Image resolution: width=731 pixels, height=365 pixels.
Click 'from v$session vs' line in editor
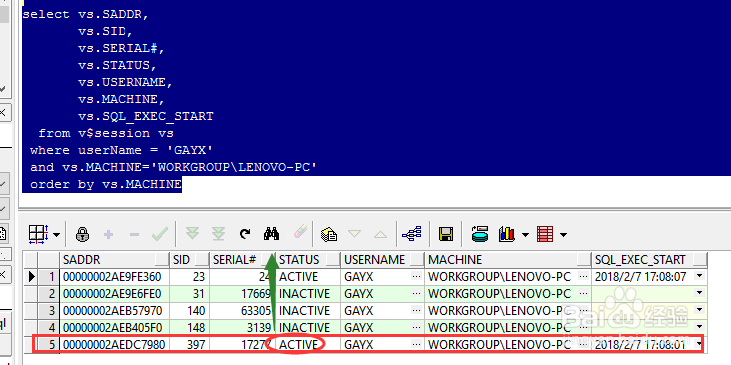(x=106, y=133)
